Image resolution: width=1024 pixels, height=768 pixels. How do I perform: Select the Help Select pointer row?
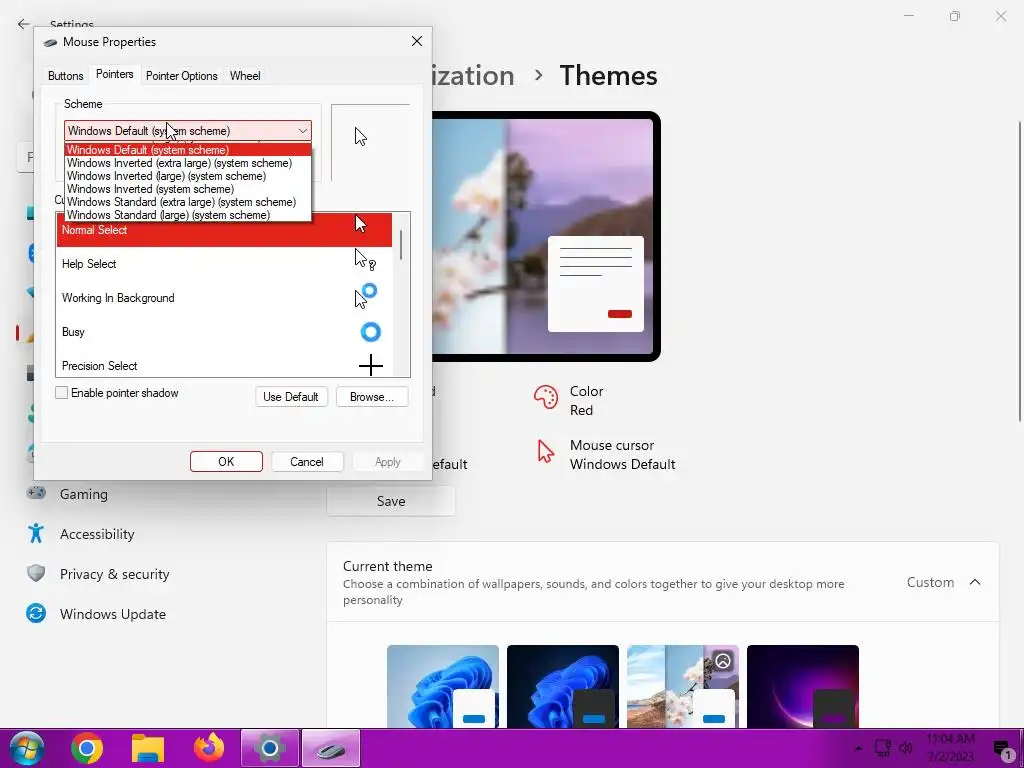(x=224, y=264)
